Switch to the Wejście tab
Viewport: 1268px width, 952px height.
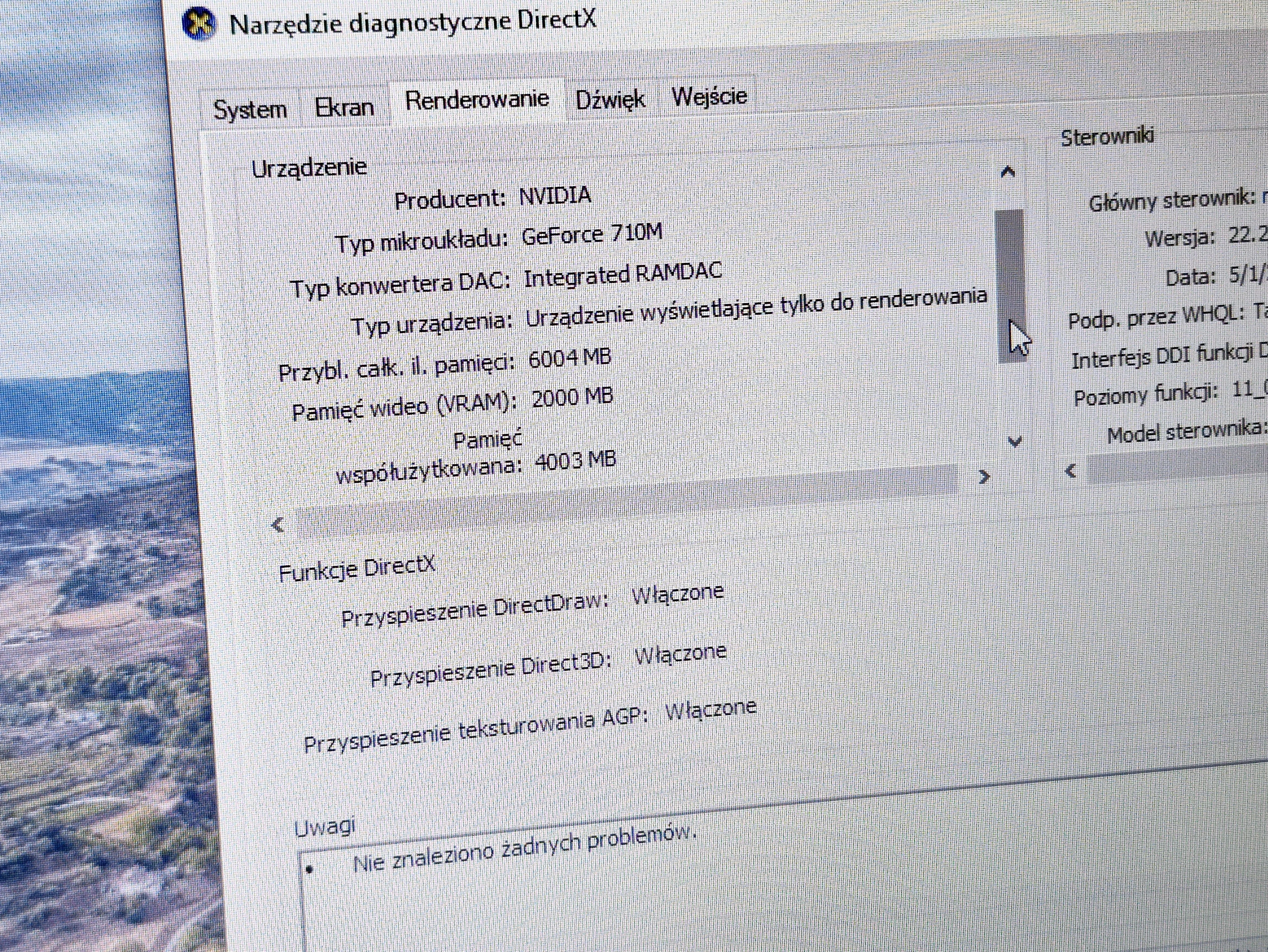[709, 96]
